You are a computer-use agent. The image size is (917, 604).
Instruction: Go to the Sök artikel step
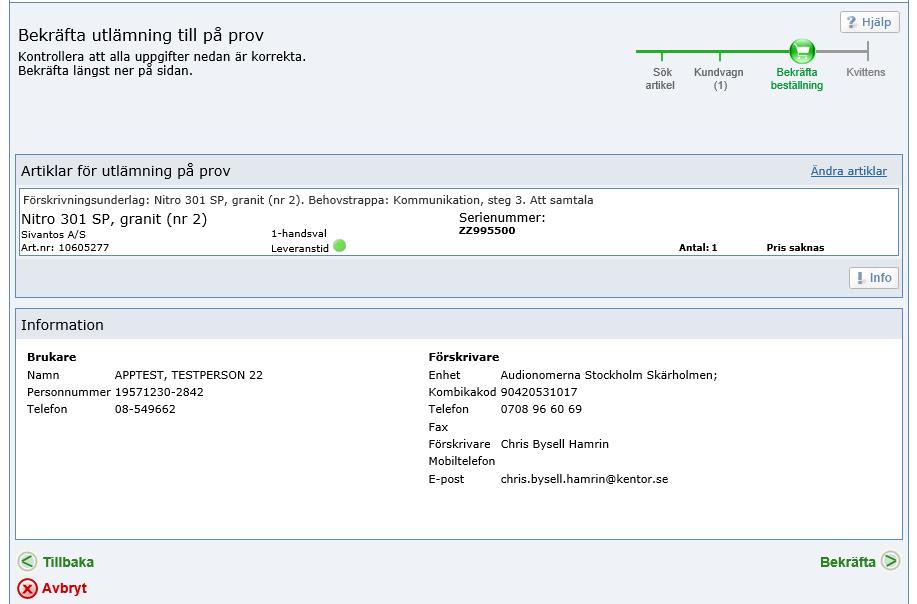[x=661, y=78]
